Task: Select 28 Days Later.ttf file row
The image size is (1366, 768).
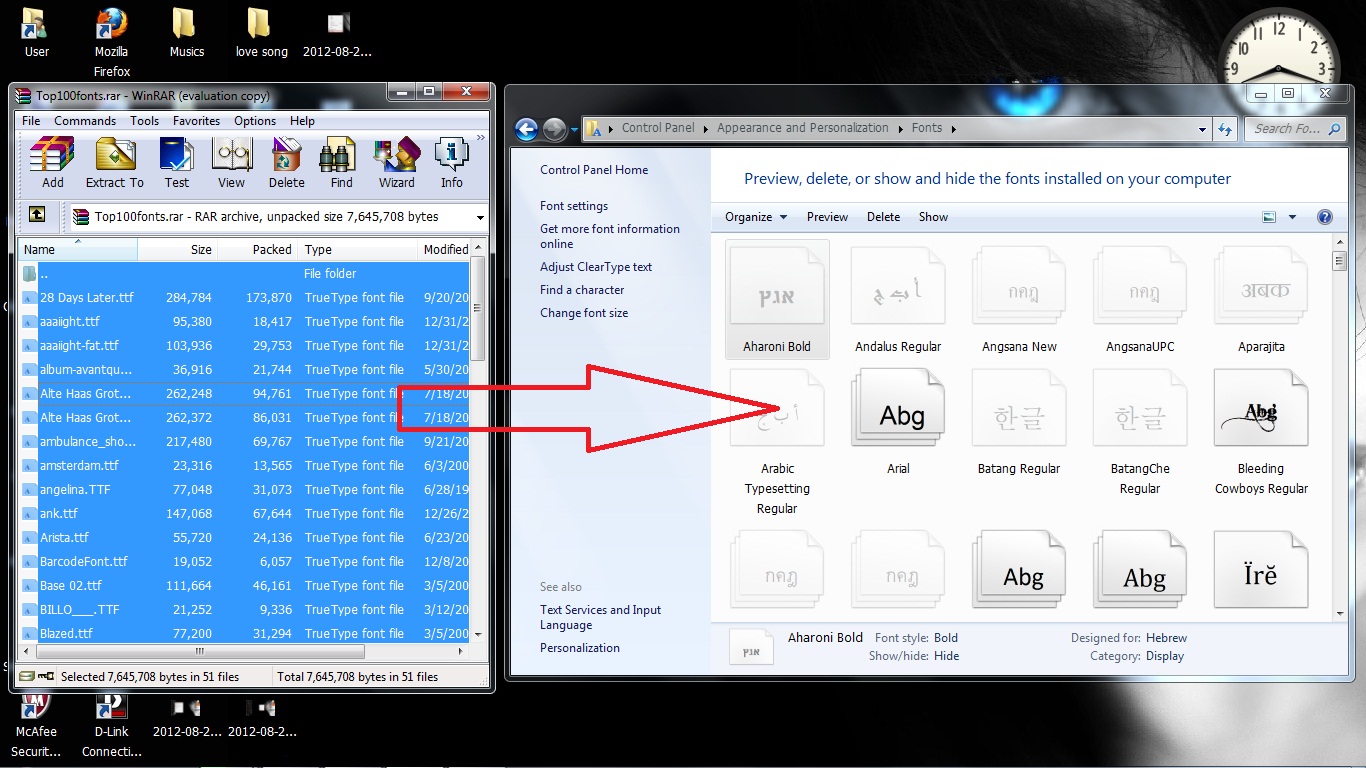Action: point(243,298)
